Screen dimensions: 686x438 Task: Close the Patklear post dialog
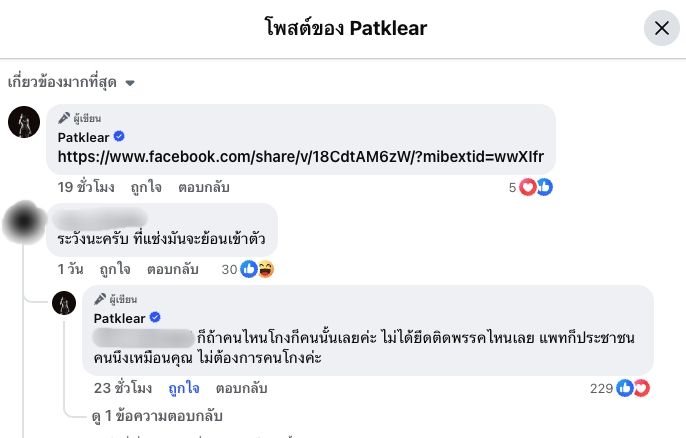[x=661, y=28]
